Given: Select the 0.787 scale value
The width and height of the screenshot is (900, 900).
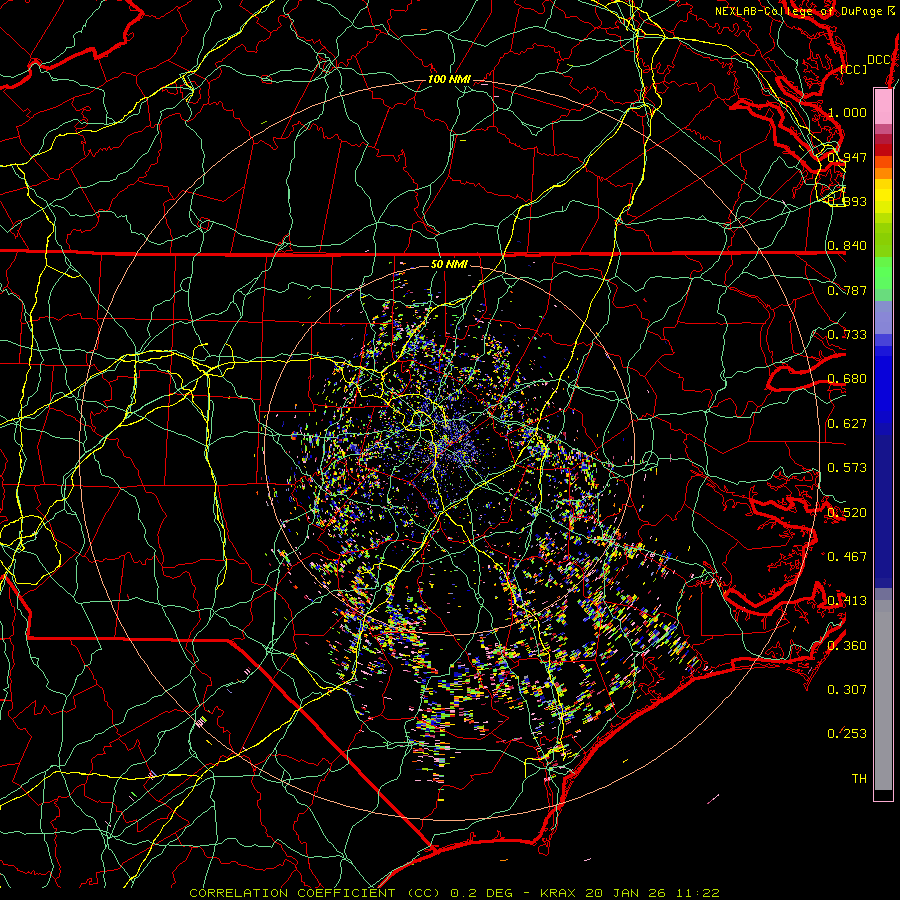Looking at the screenshot, I should pyautogui.click(x=847, y=290).
